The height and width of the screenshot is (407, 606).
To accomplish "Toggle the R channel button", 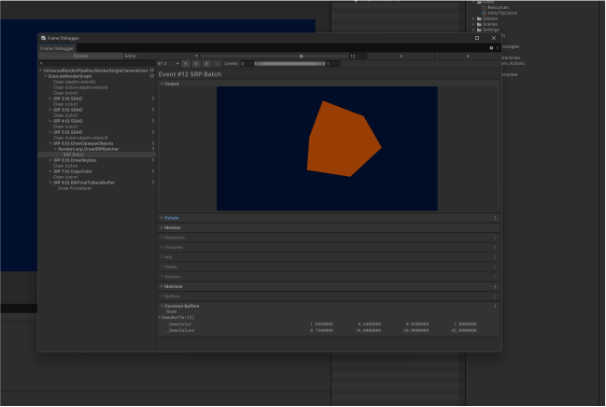I will tap(186, 64).
